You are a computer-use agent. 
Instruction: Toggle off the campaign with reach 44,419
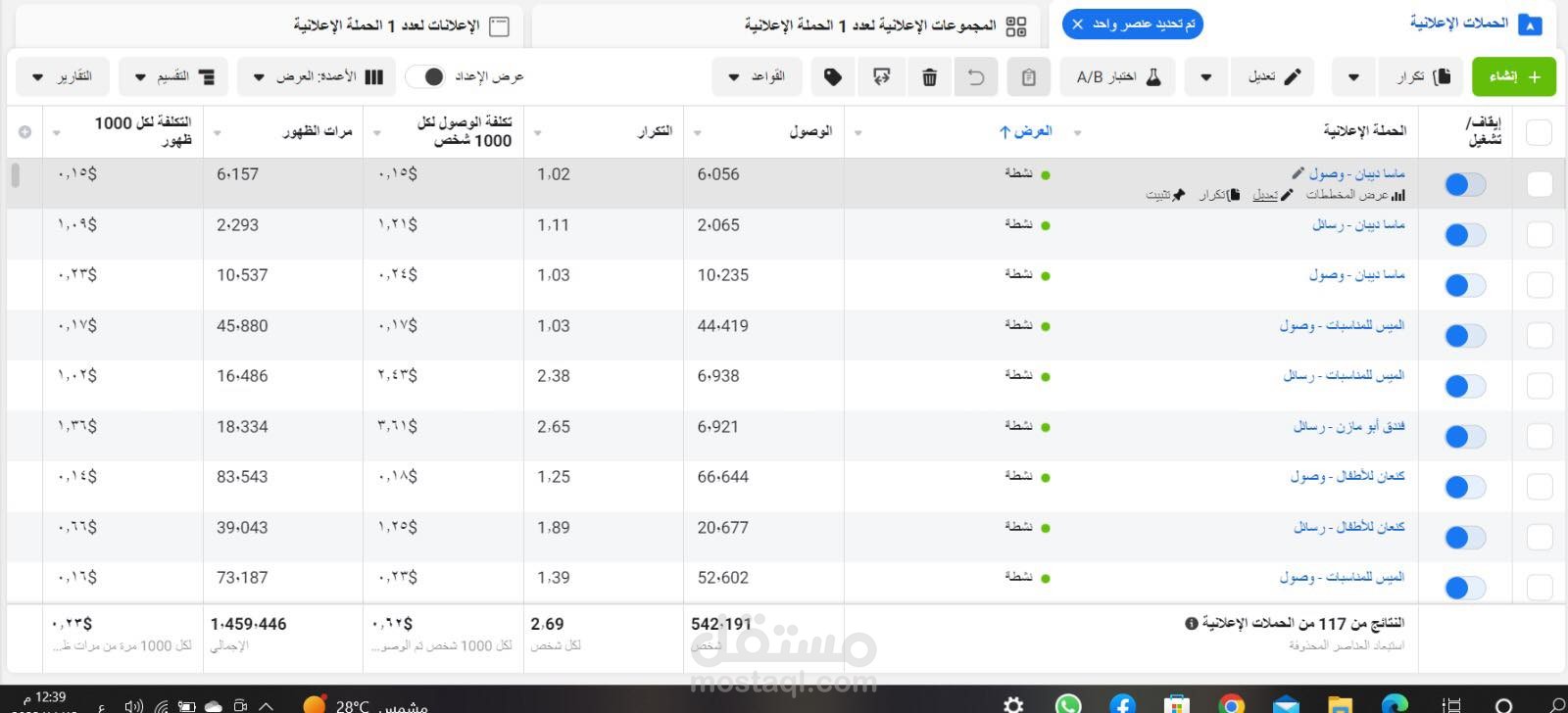click(x=1465, y=336)
